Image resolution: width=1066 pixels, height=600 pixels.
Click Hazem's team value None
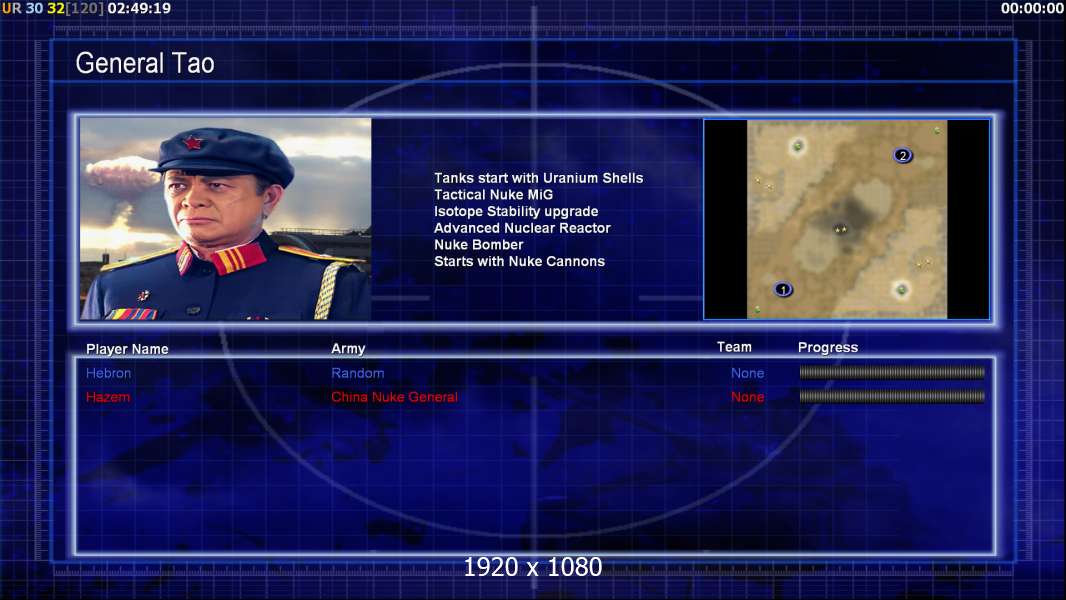[747, 397]
